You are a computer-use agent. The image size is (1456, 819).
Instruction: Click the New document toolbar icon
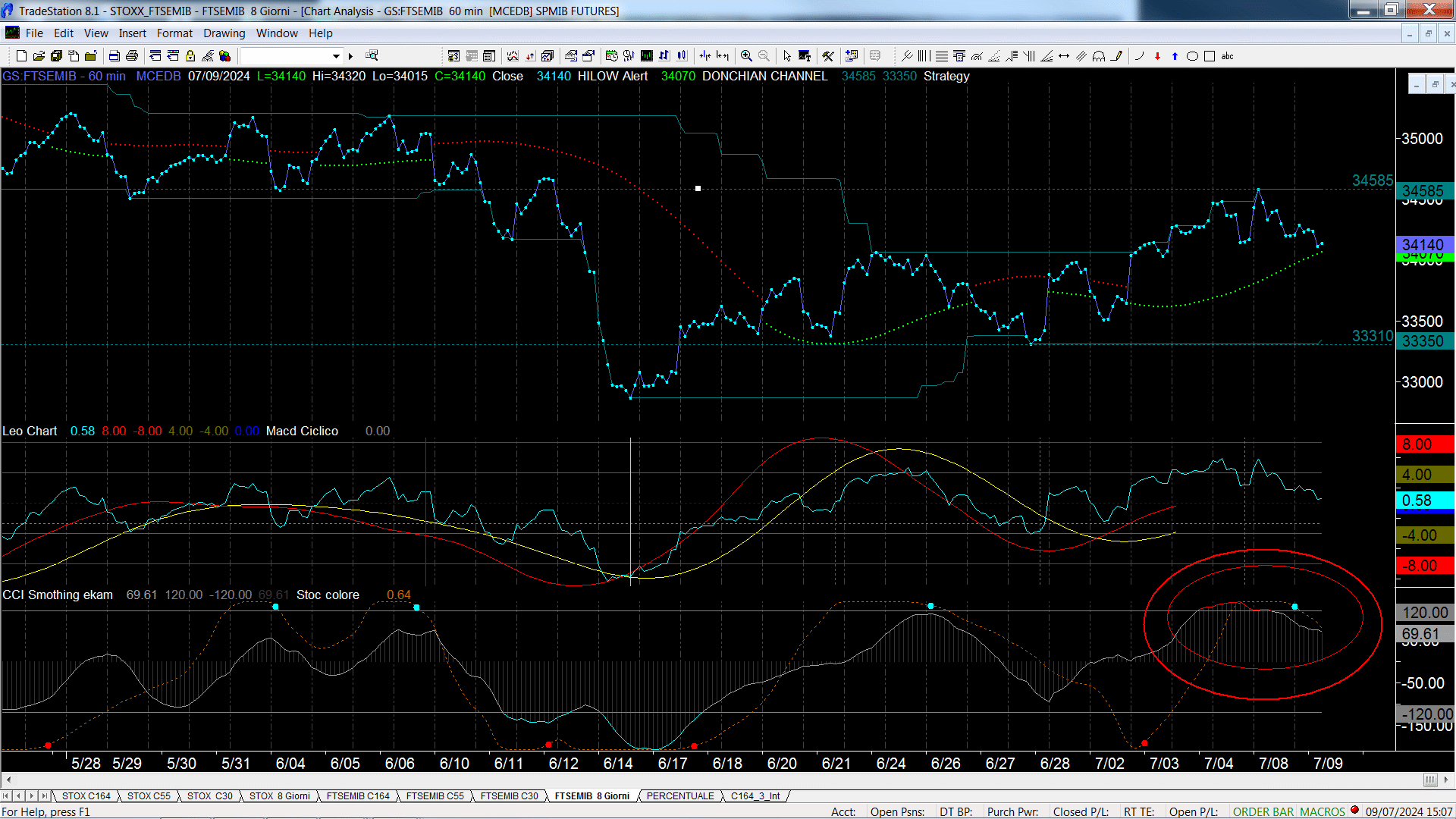[21, 55]
